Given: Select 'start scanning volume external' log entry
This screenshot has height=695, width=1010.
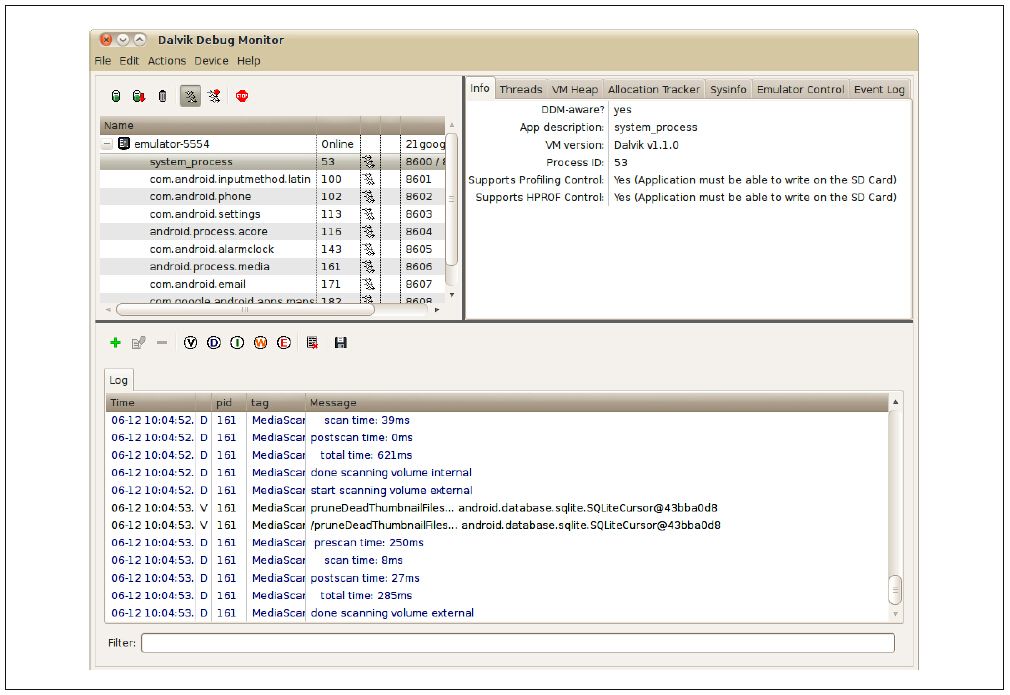Looking at the screenshot, I should coord(497,490).
